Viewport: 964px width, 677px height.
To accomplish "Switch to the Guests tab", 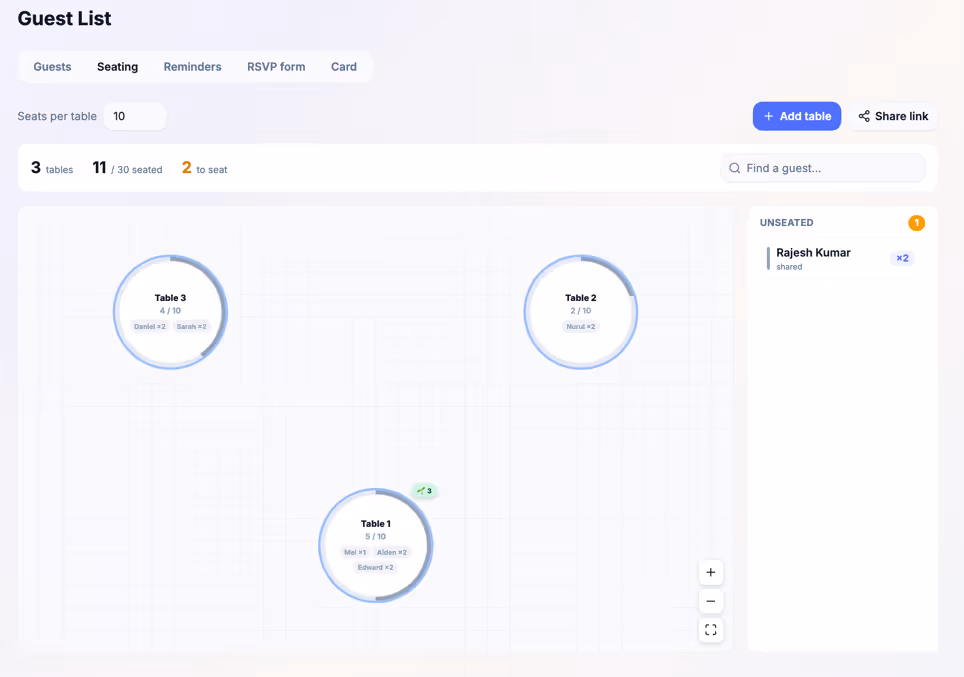I will coord(52,67).
